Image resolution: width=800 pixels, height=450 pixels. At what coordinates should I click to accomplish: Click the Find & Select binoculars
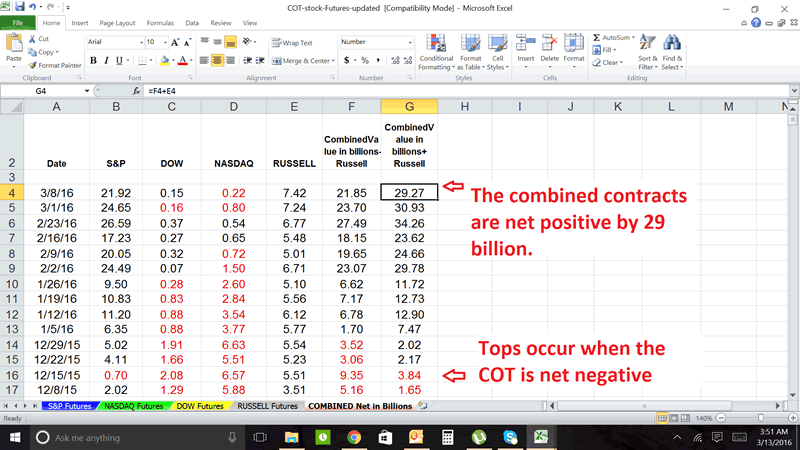[x=673, y=48]
